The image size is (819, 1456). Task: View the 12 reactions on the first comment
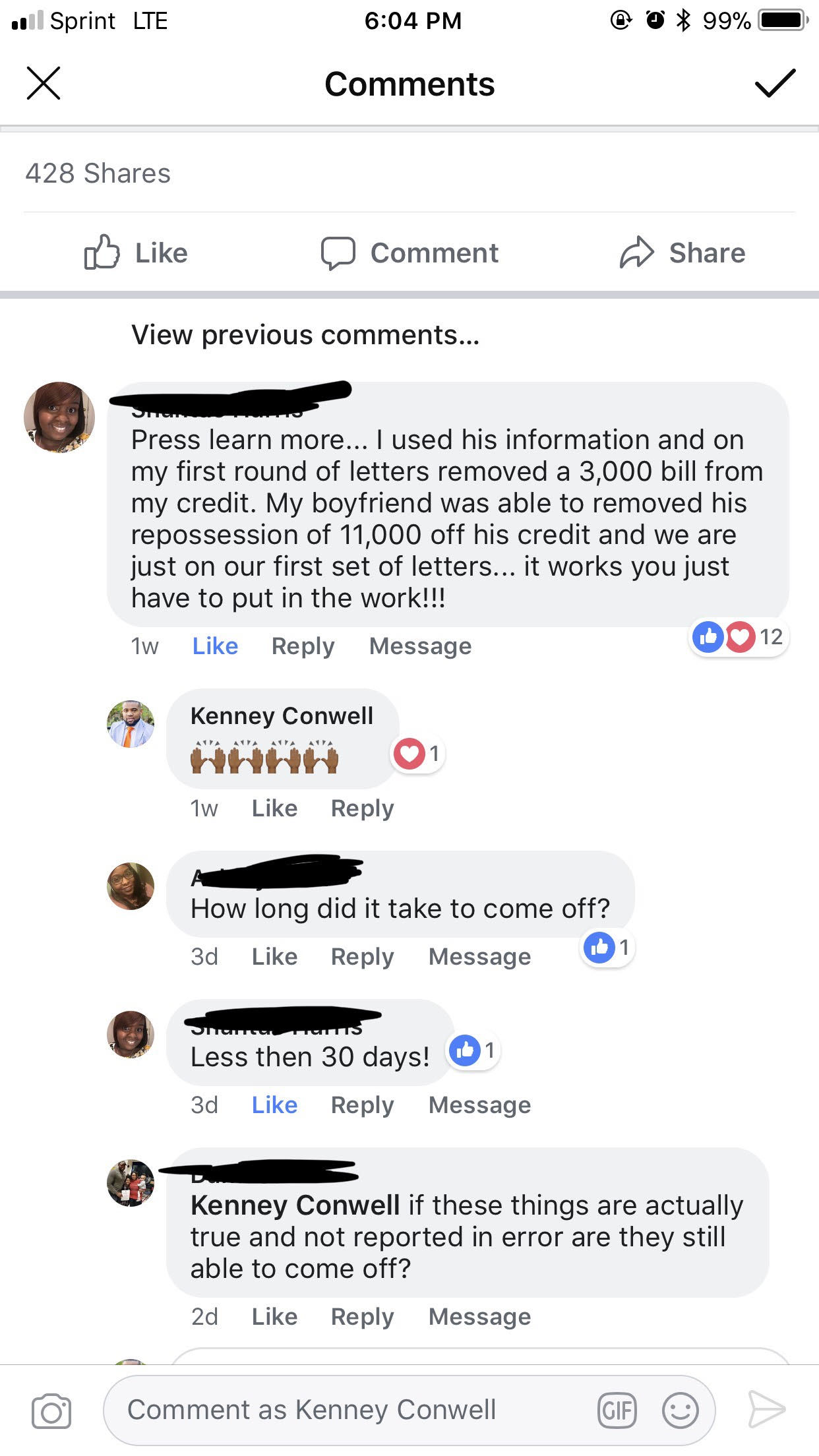[x=739, y=637]
